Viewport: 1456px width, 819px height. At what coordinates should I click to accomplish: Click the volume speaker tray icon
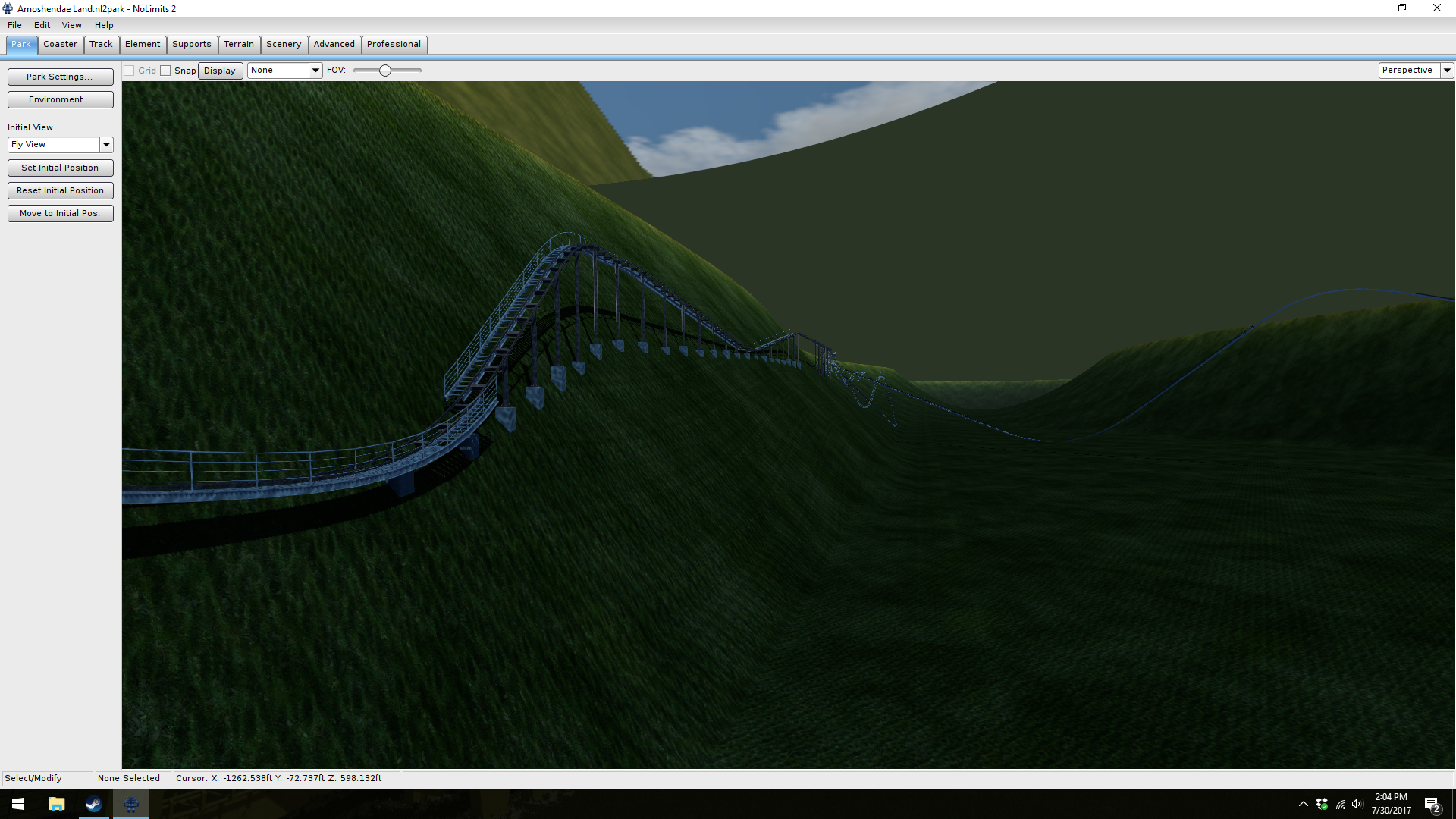coord(1357,804)
